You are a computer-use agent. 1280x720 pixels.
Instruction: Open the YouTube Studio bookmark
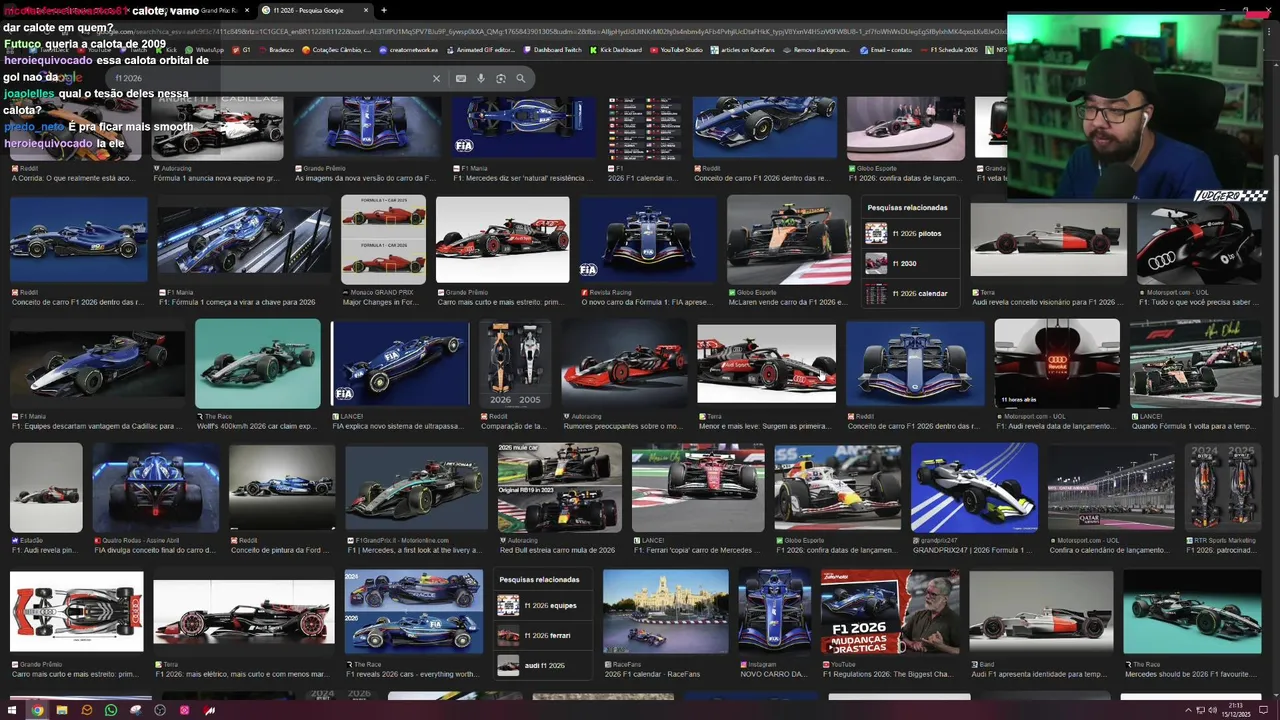(677, 50)
